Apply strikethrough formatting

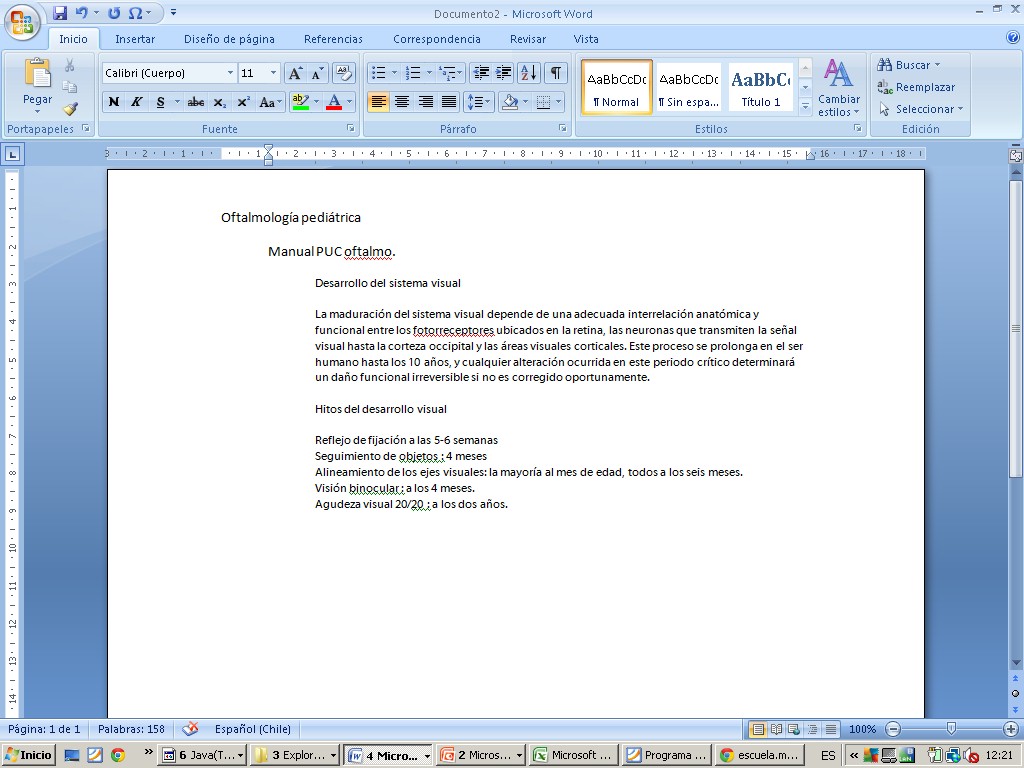pyautogui.click(x=196, y=102)
